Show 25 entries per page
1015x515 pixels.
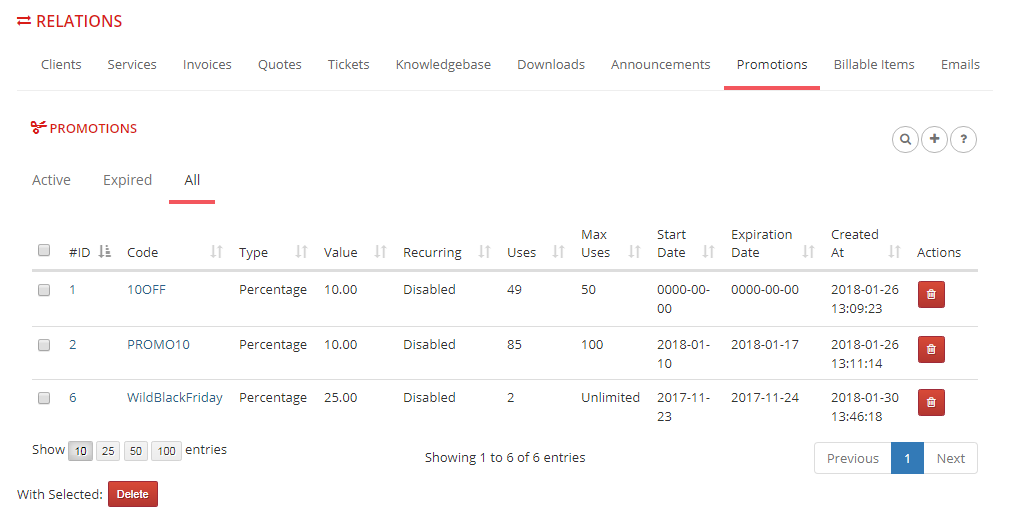click(107, 451)
